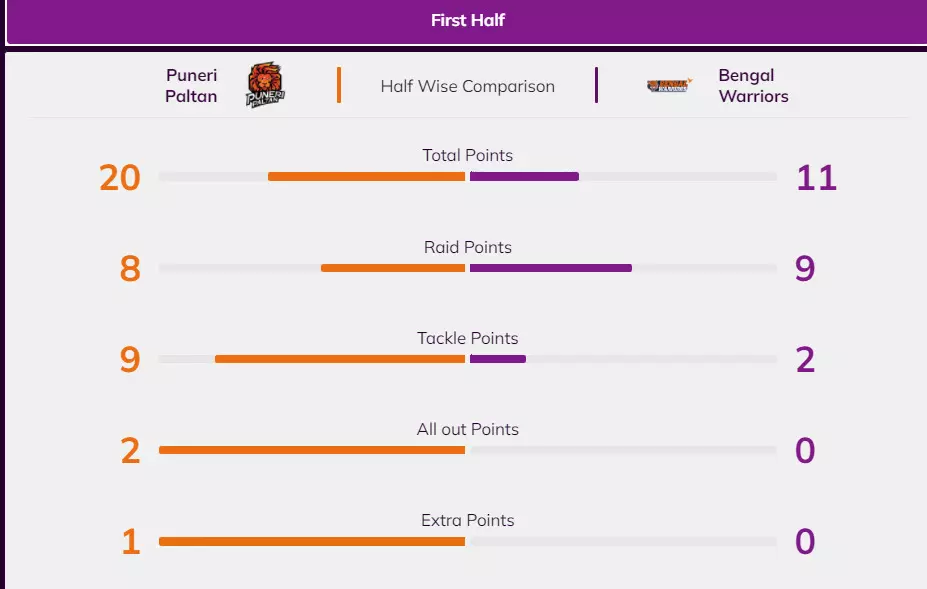Click the All out Points label
This screenshot has width=927, height=589.
pos(467,429)
